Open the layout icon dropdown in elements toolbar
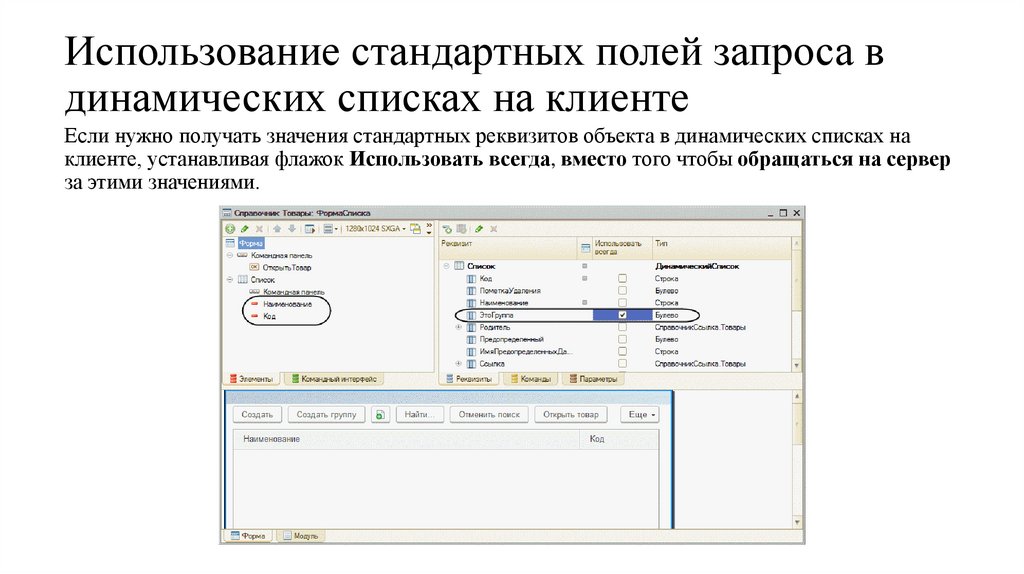The image size is (1024, 574). click(x=330, y=229)
